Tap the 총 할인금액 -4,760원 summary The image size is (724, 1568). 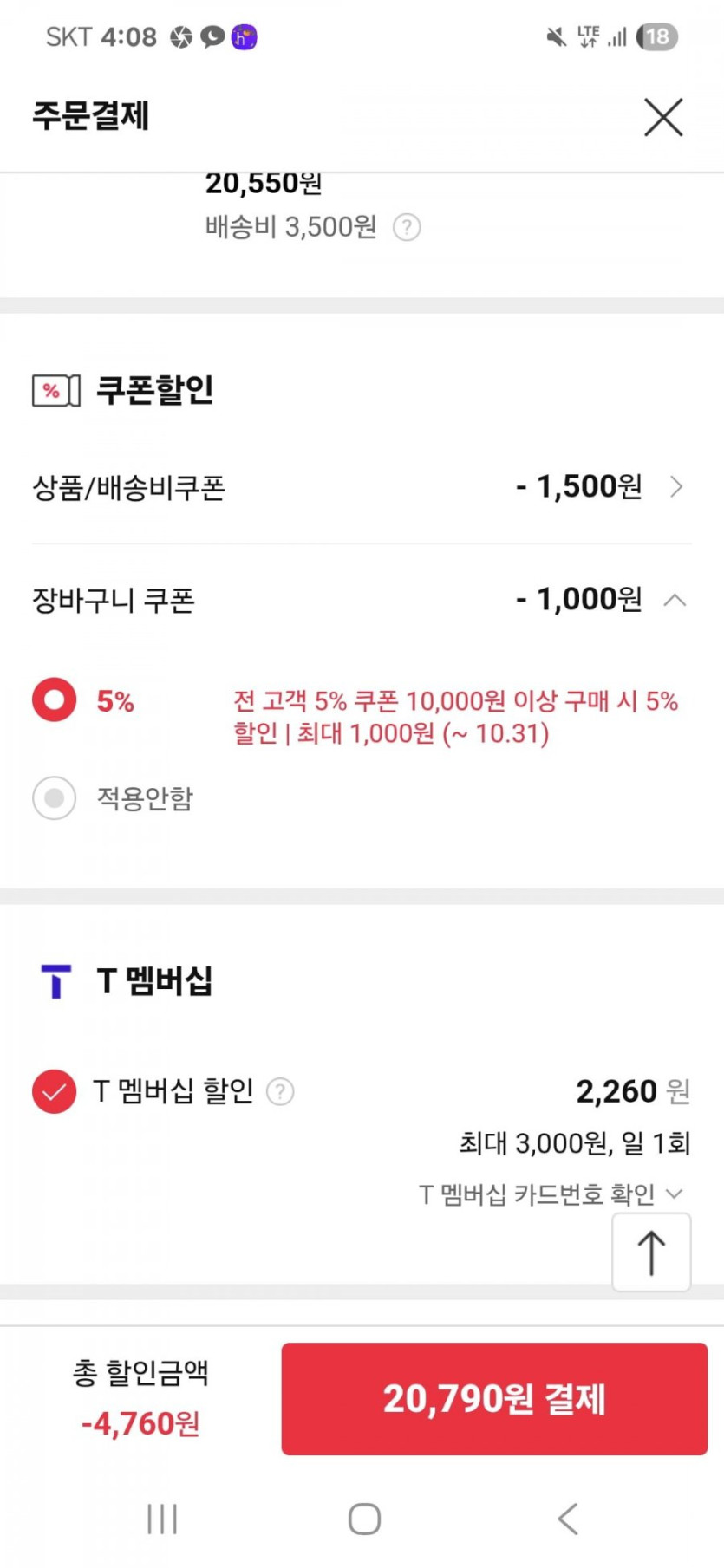tap(140, 1397)
